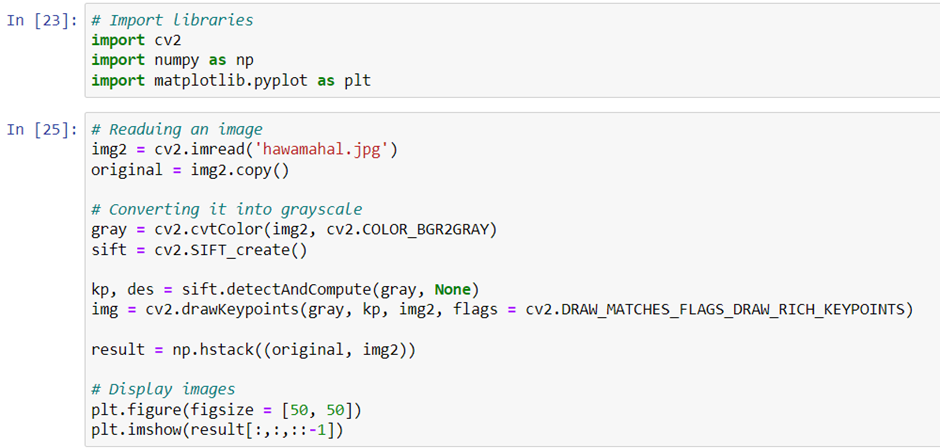This screenshot has height=448, width=940.
Task: Click the None keyword in detectAndCompute
Action: tap(453, 290)
